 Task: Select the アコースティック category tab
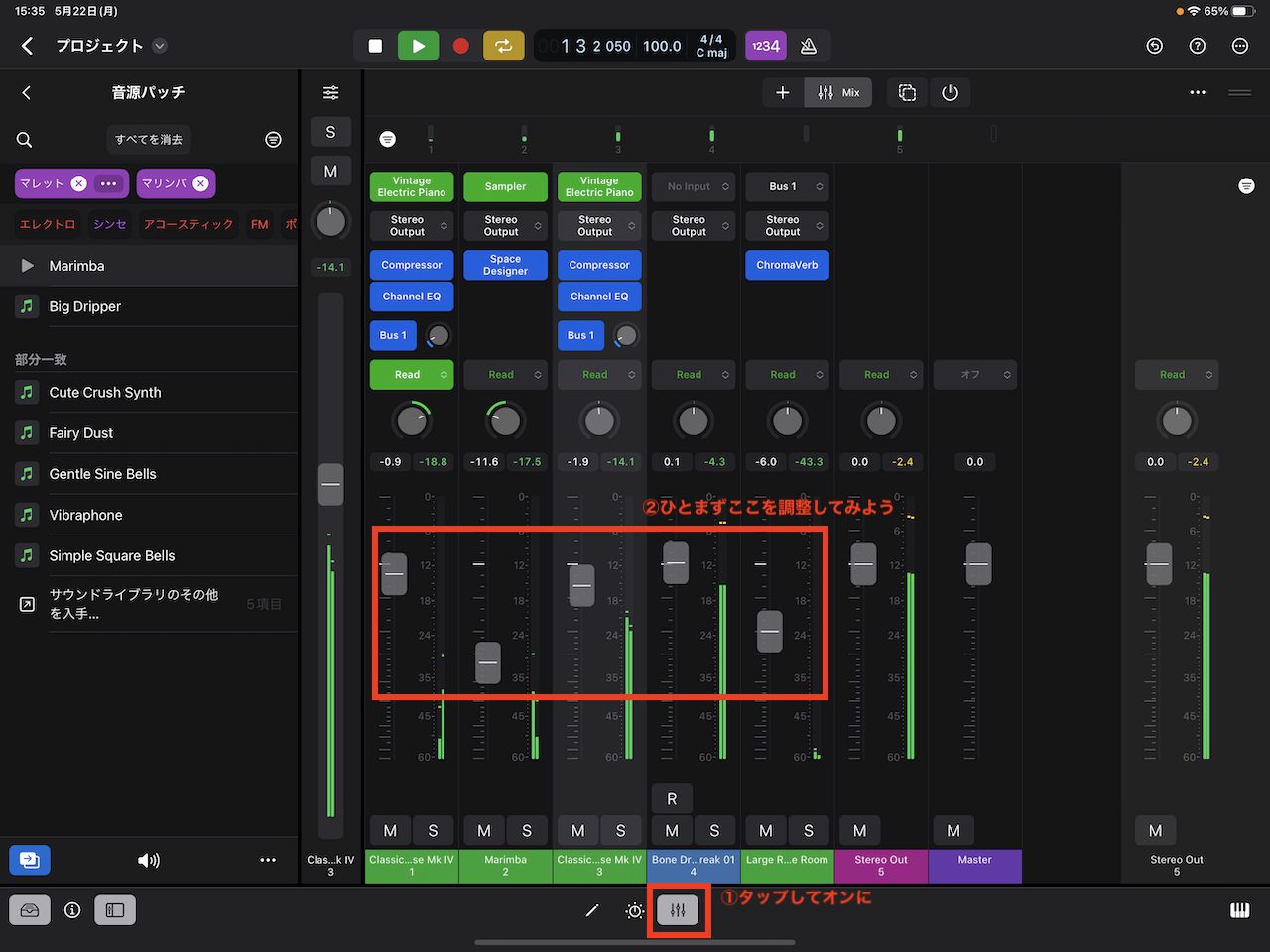click(189, 225)
